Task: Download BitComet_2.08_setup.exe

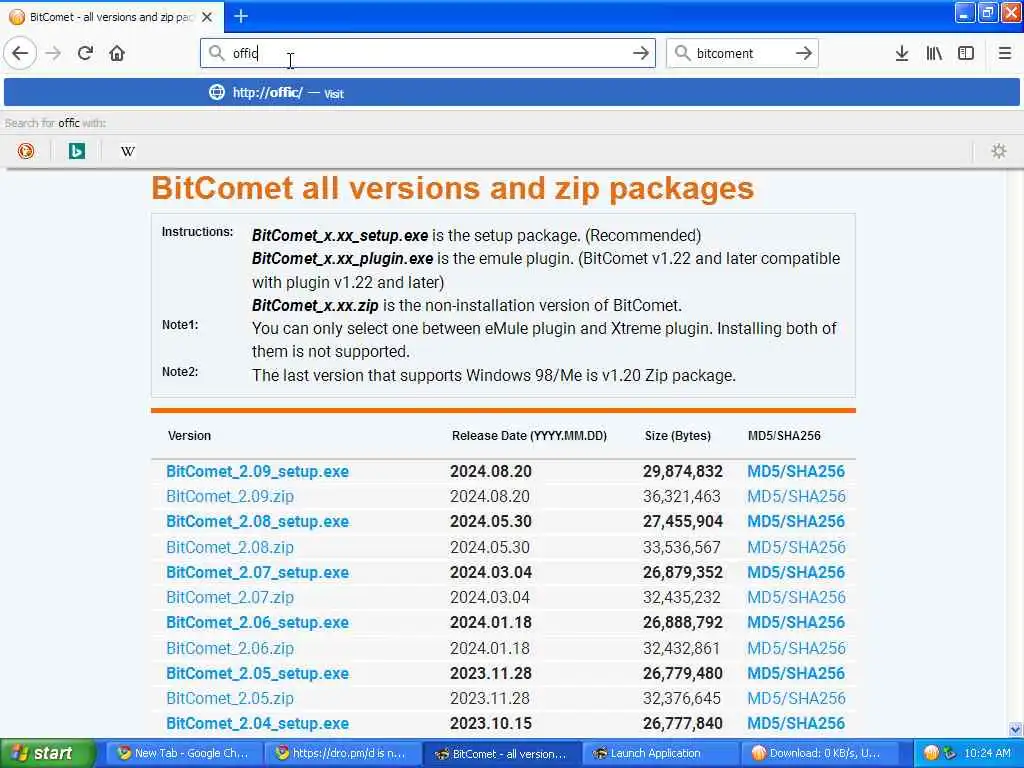Action: pos(257,522)
